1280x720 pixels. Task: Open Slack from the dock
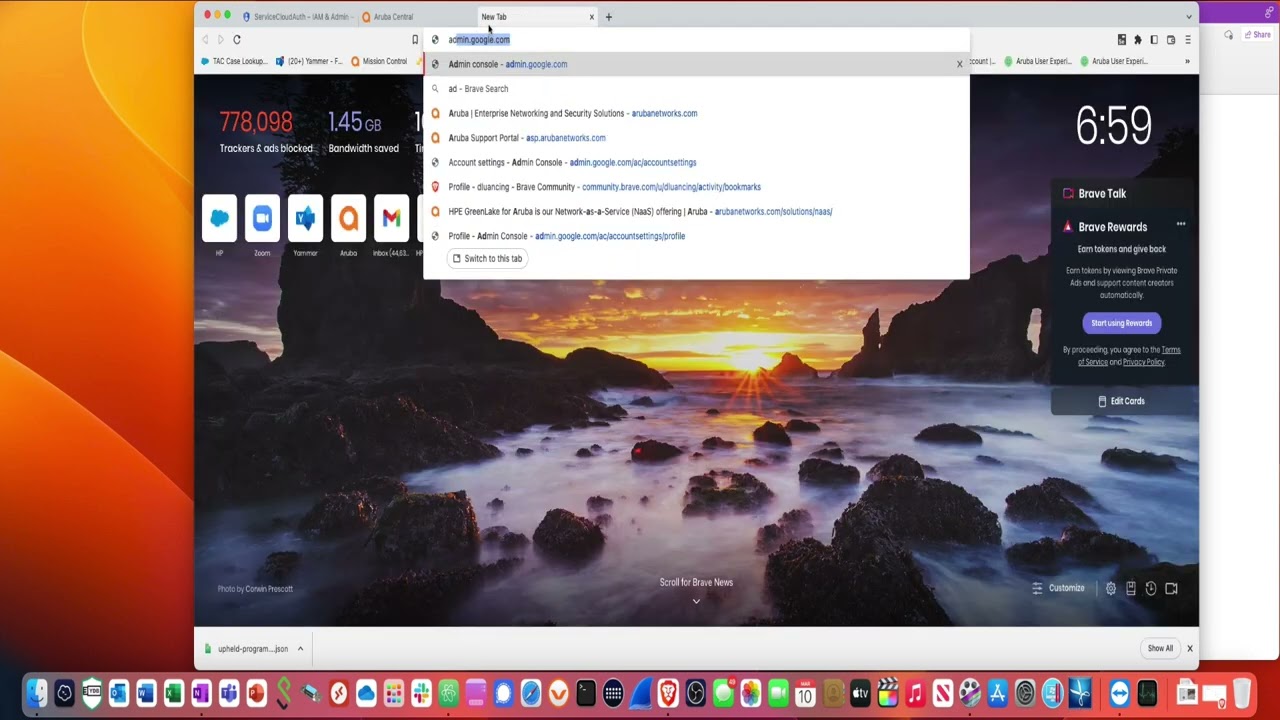(x=421, y=692)
